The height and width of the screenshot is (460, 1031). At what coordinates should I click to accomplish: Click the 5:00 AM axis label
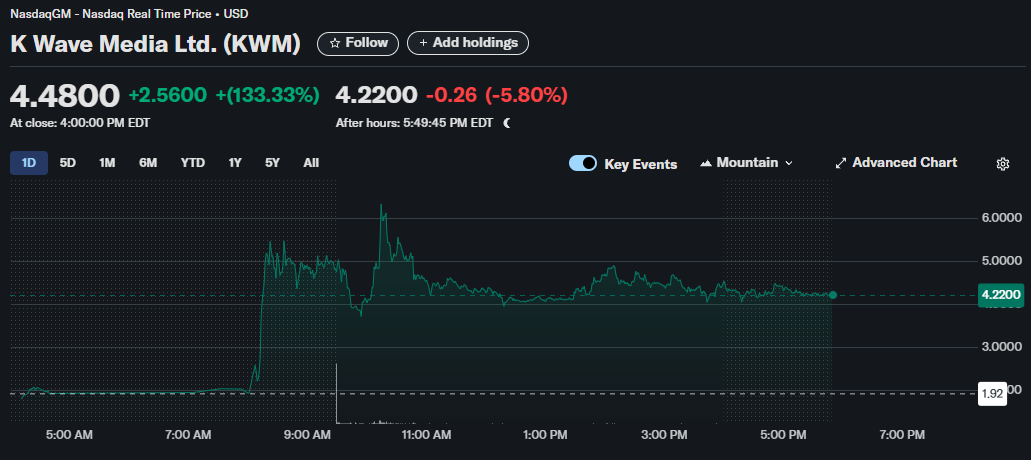tap(70, 435)
